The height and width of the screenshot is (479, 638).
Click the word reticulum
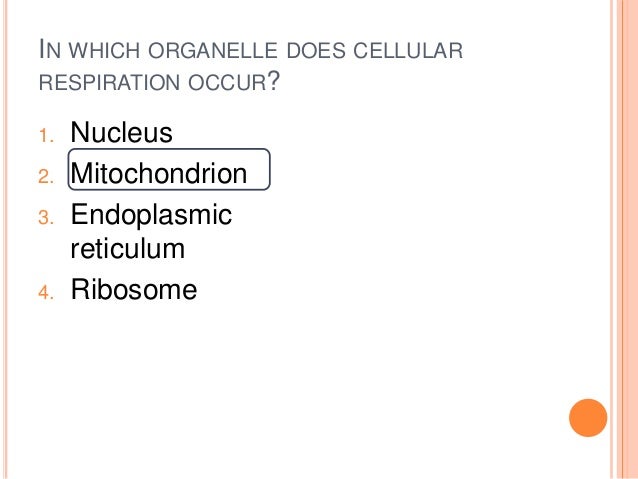click(x=128, y=249)
